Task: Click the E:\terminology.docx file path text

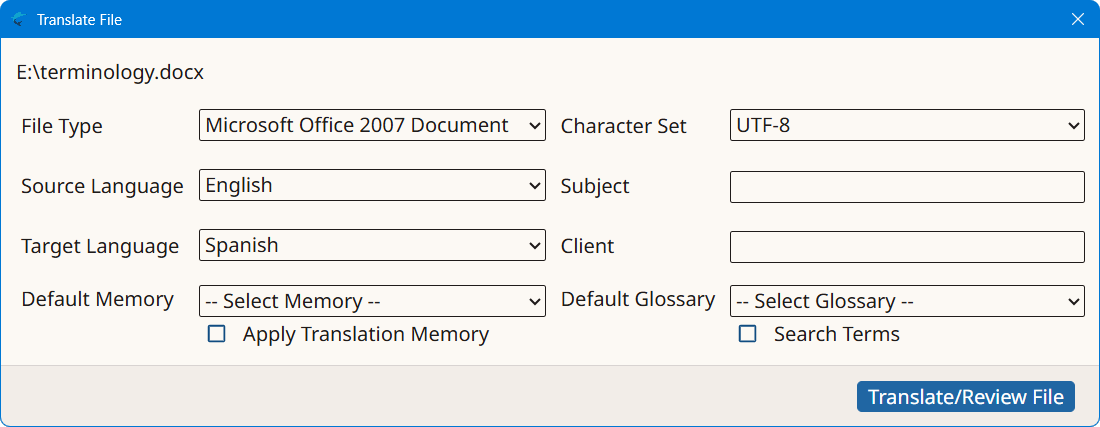Action: pyautogui.click(x=110, y=72)
